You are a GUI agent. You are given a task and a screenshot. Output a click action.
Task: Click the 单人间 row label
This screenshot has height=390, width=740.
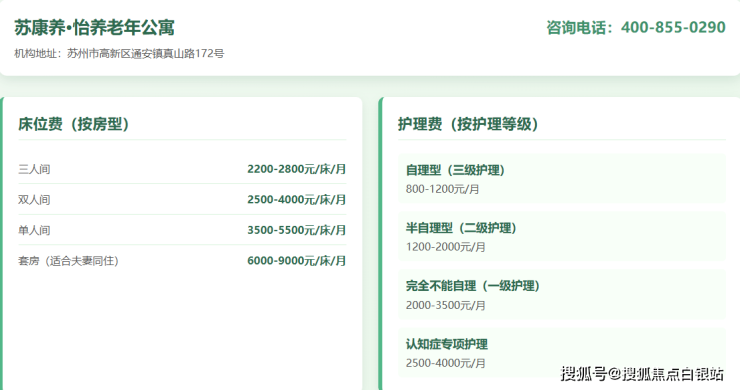click(x=34, y=230)
